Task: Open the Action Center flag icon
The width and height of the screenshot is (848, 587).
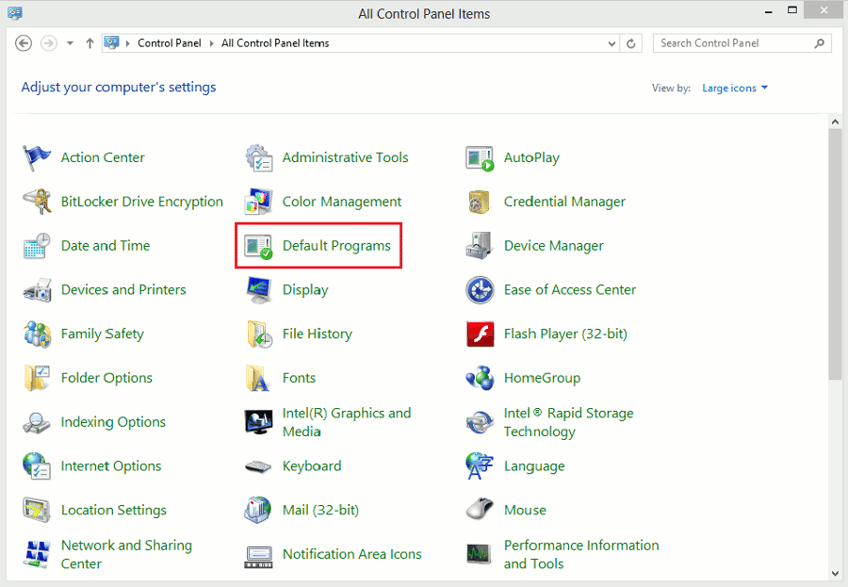Action: pyautogui.click(x=36, y=157)
